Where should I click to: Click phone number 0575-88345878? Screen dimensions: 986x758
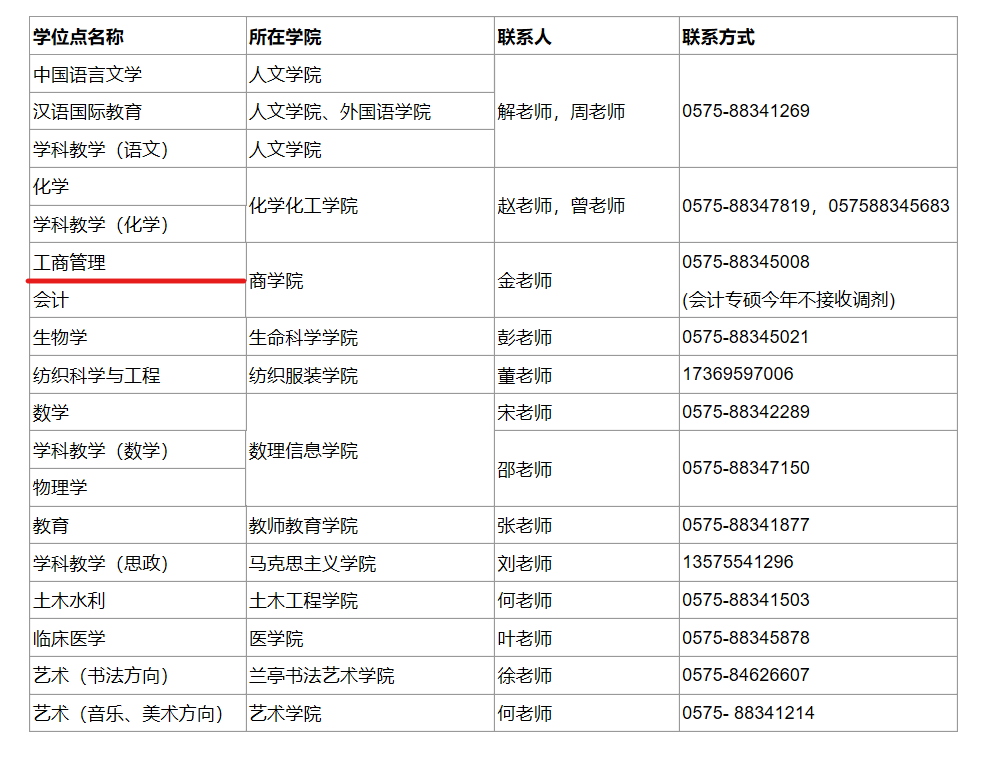[746, 637]
